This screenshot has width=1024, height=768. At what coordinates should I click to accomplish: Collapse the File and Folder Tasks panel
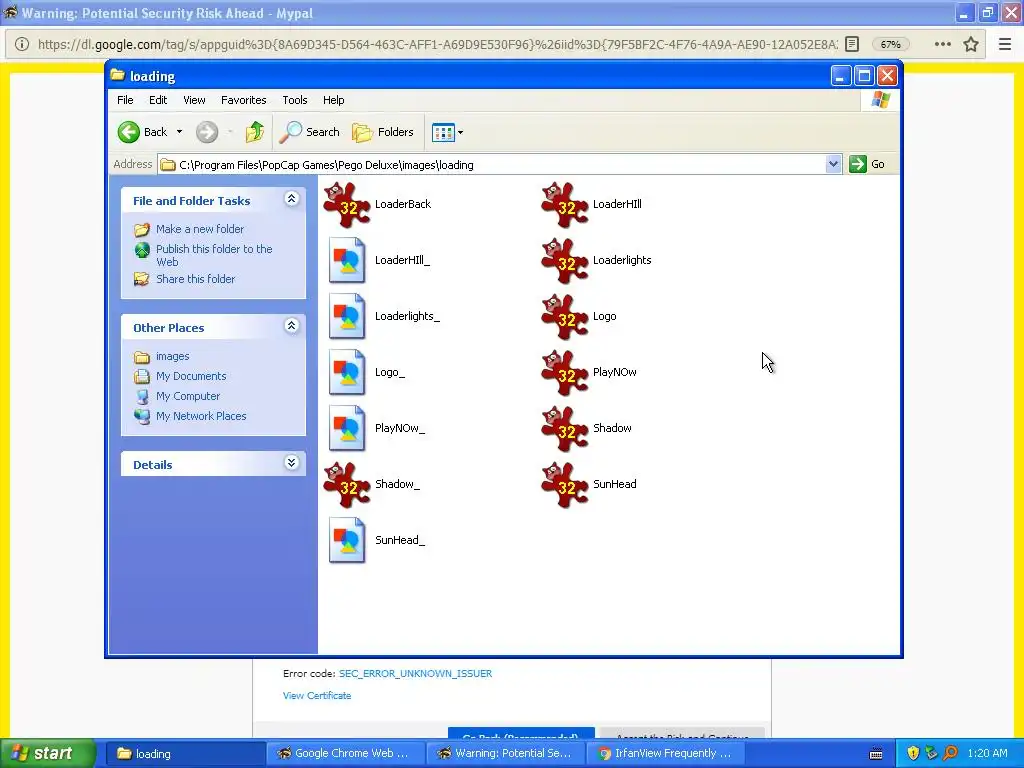[x=291, y=199]
